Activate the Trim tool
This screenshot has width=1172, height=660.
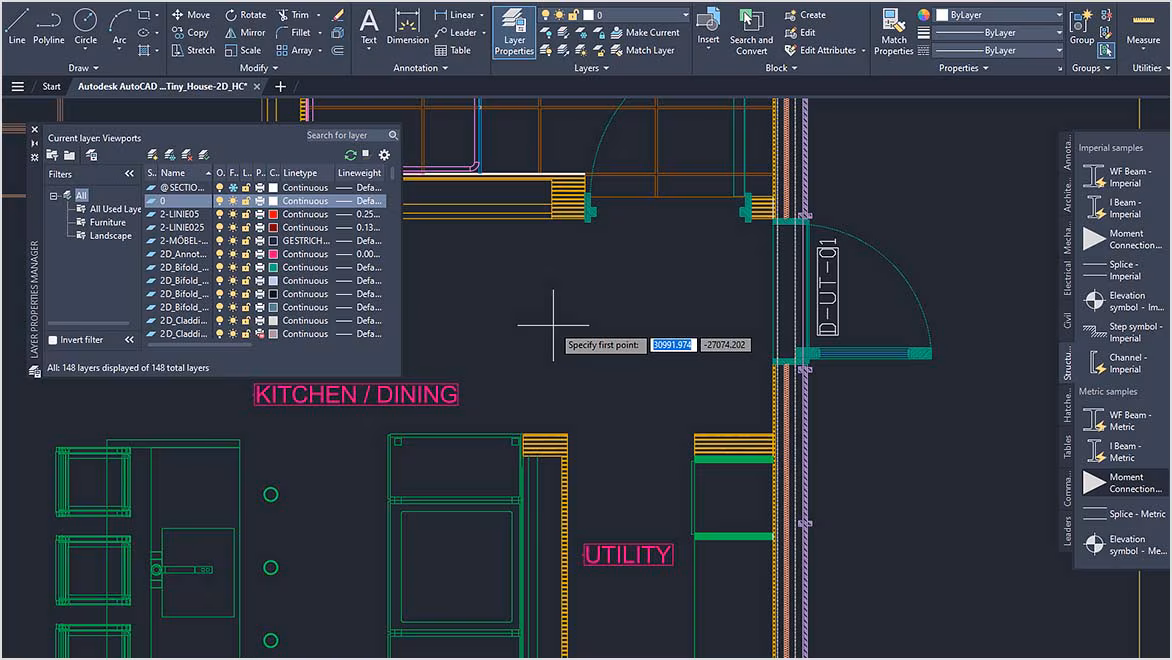pos(293,14)
